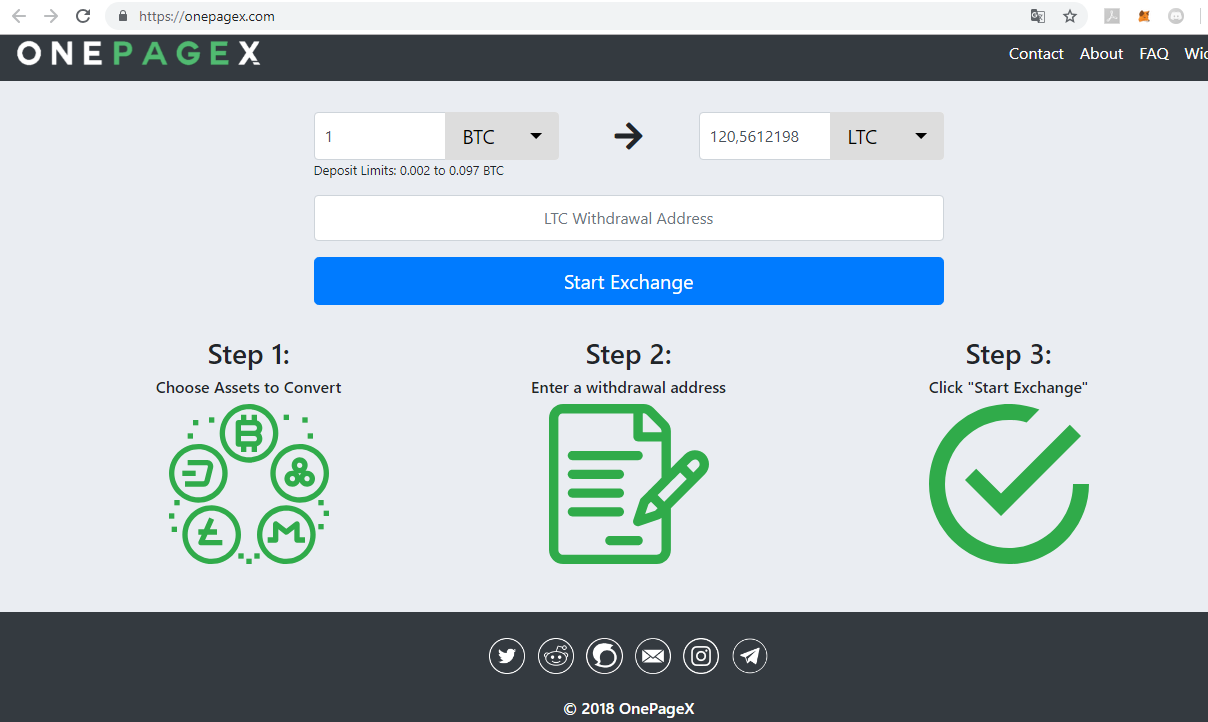Click the Discord-style extension icon

pyautogui.click(x=1176, y=16)
